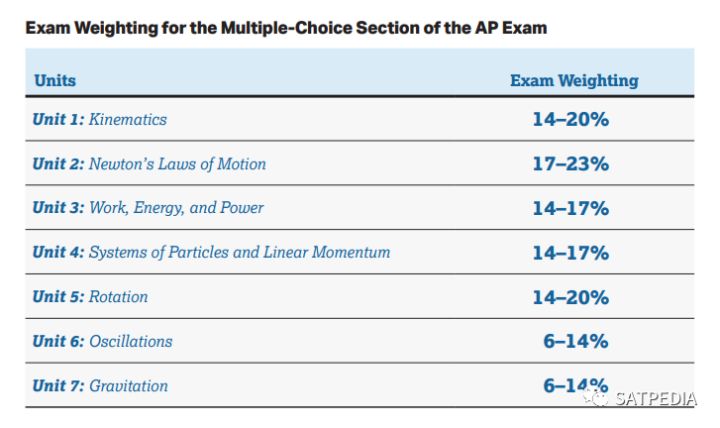Click the 17–23% weighting value
Screen dimensions: 720x428
570,163
